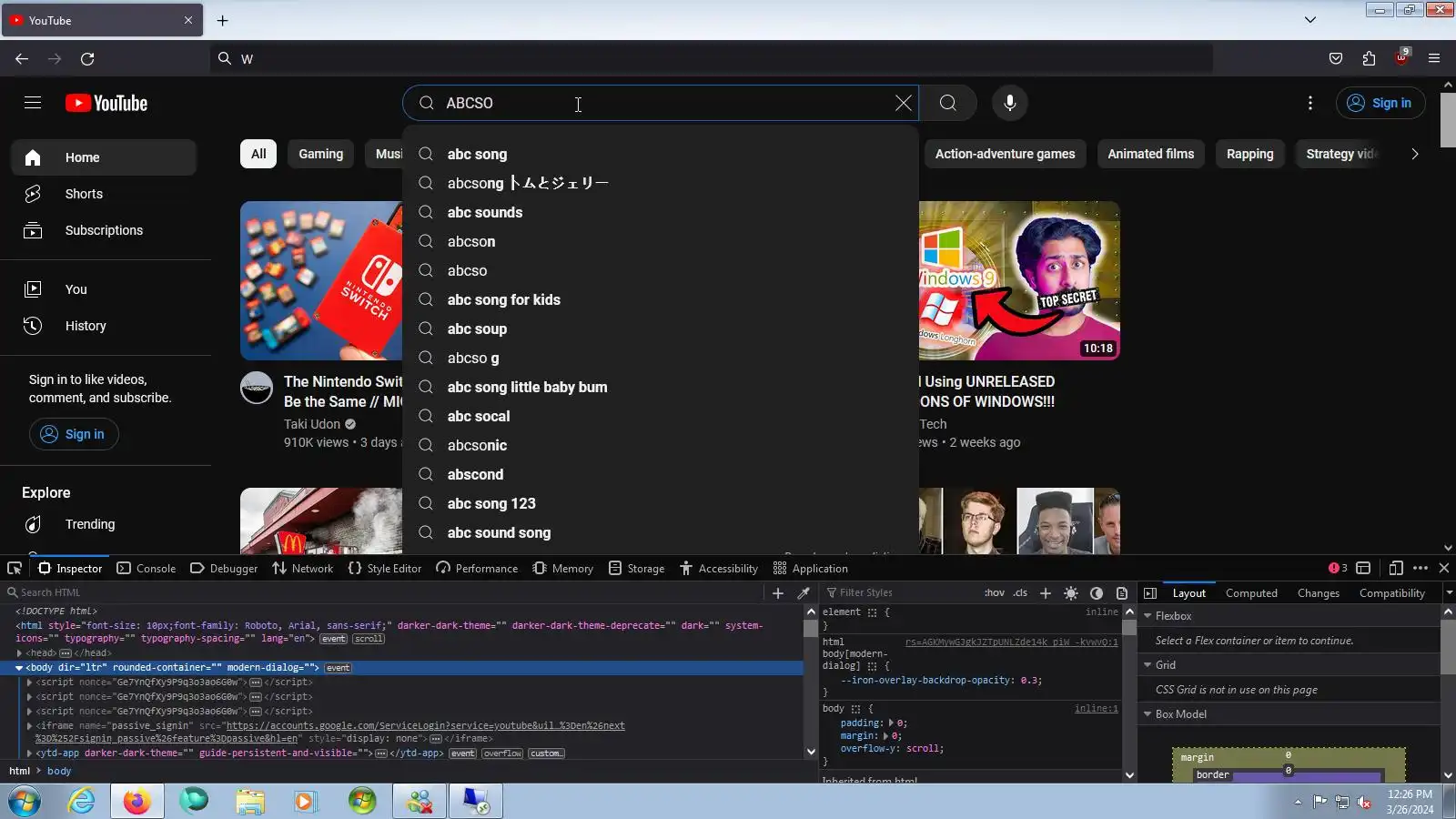Viewport: 1456px width, 819px height.
Task: Open DevTools customize three-dot menu
Action: (x=1421, y=568)
